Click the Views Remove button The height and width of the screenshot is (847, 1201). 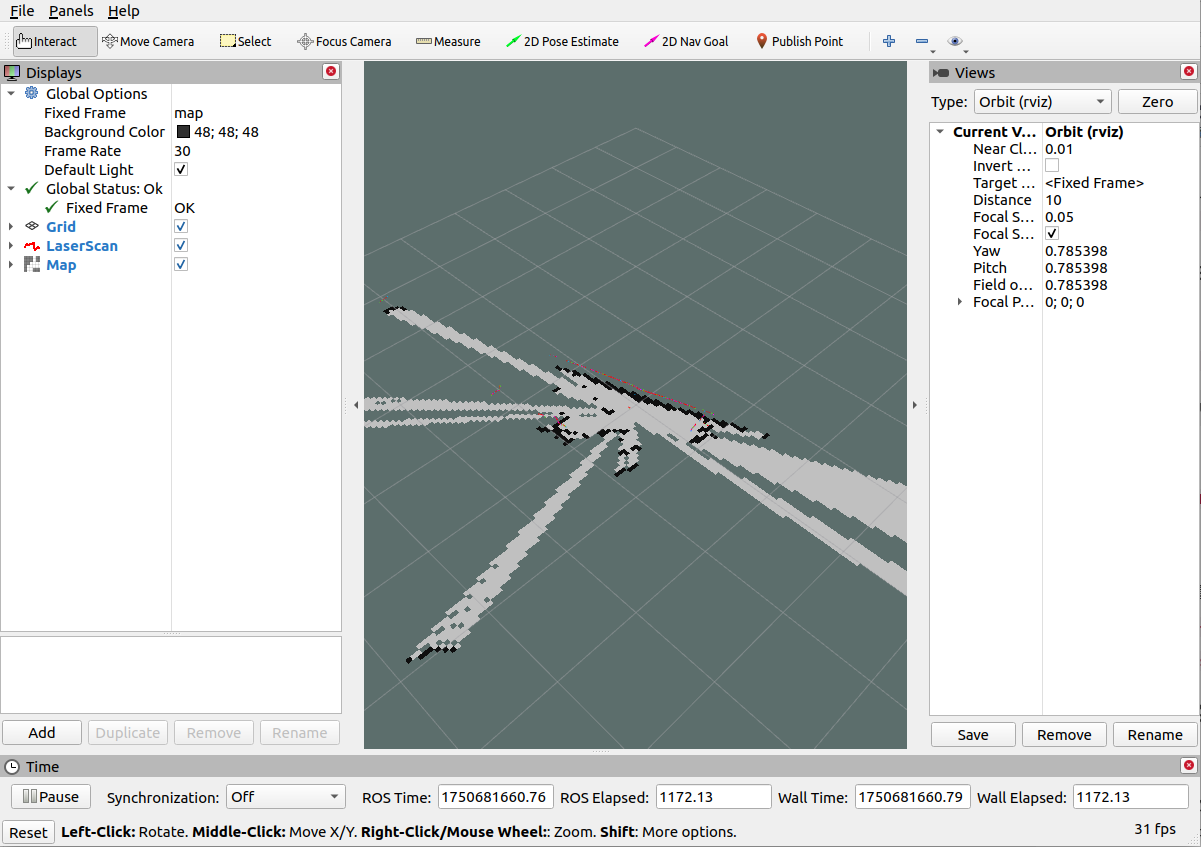pos(1064,734)
